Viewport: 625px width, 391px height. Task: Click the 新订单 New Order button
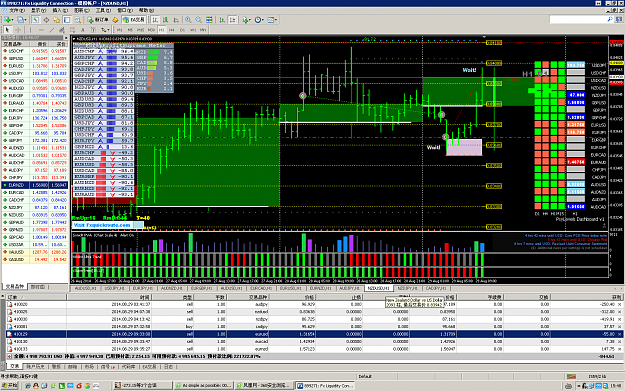[98, 20]
